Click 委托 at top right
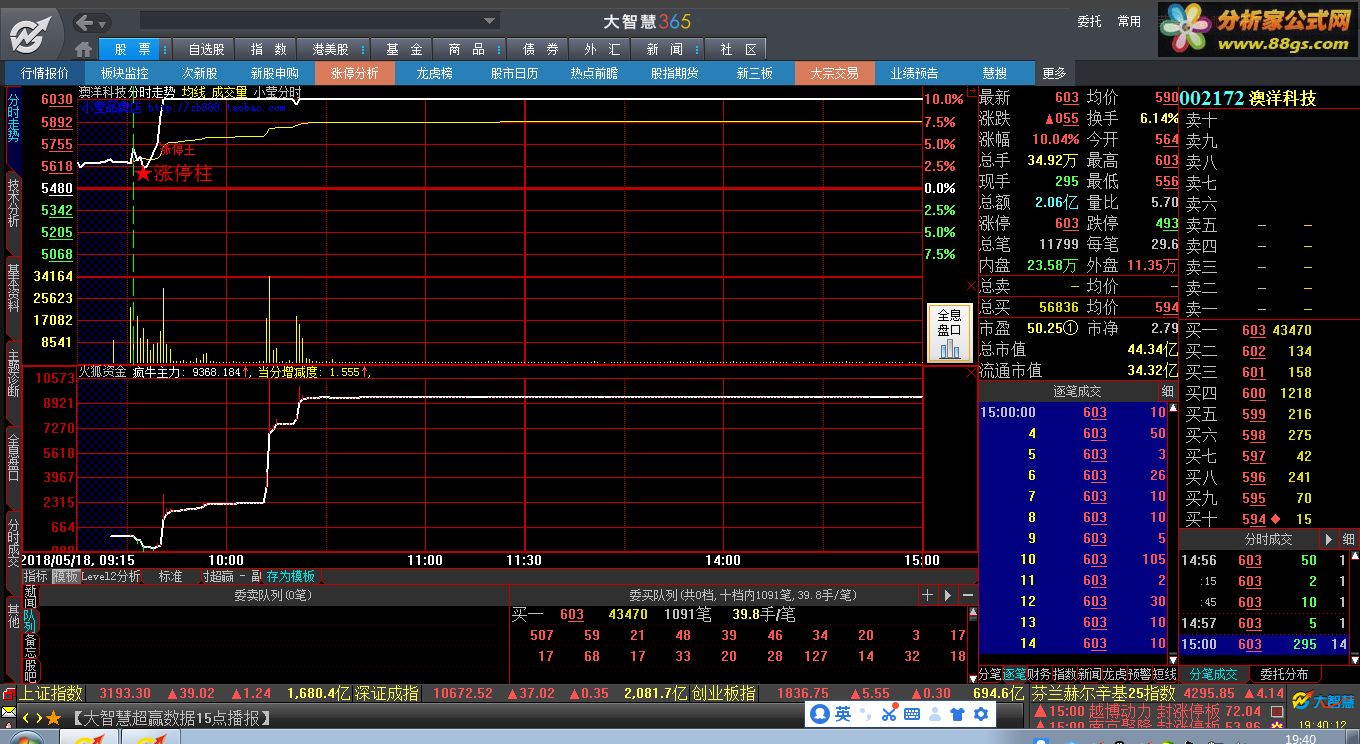This screenshot has width=1360, height=744. pos(1089,21)
